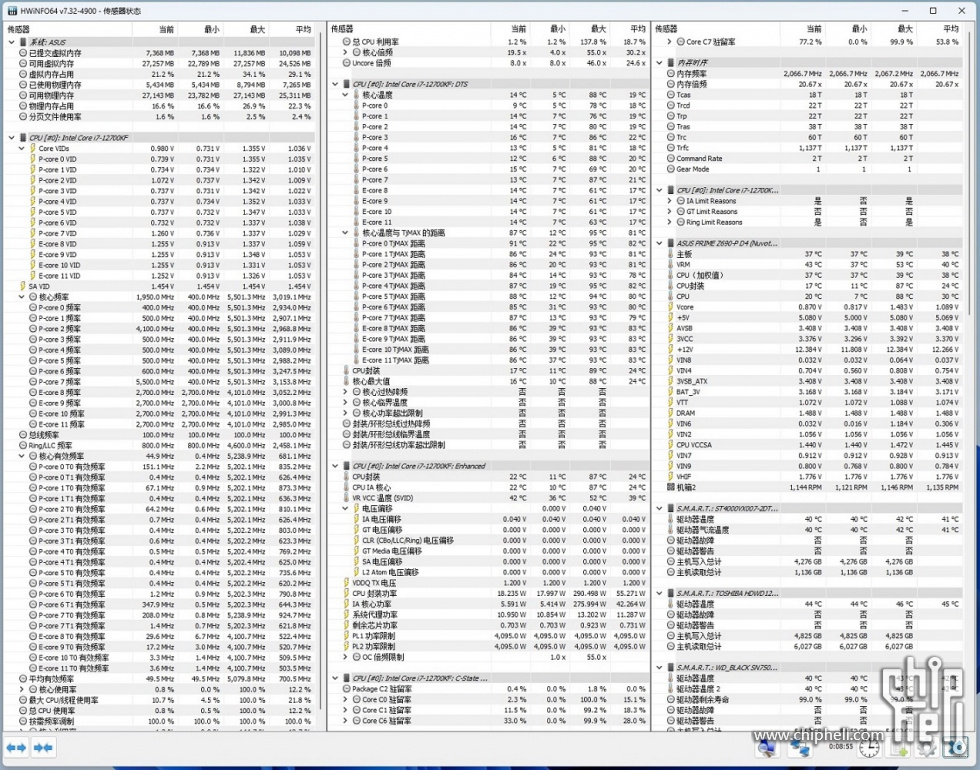Expand the IA Limit Reasons node

pos(670,201)
